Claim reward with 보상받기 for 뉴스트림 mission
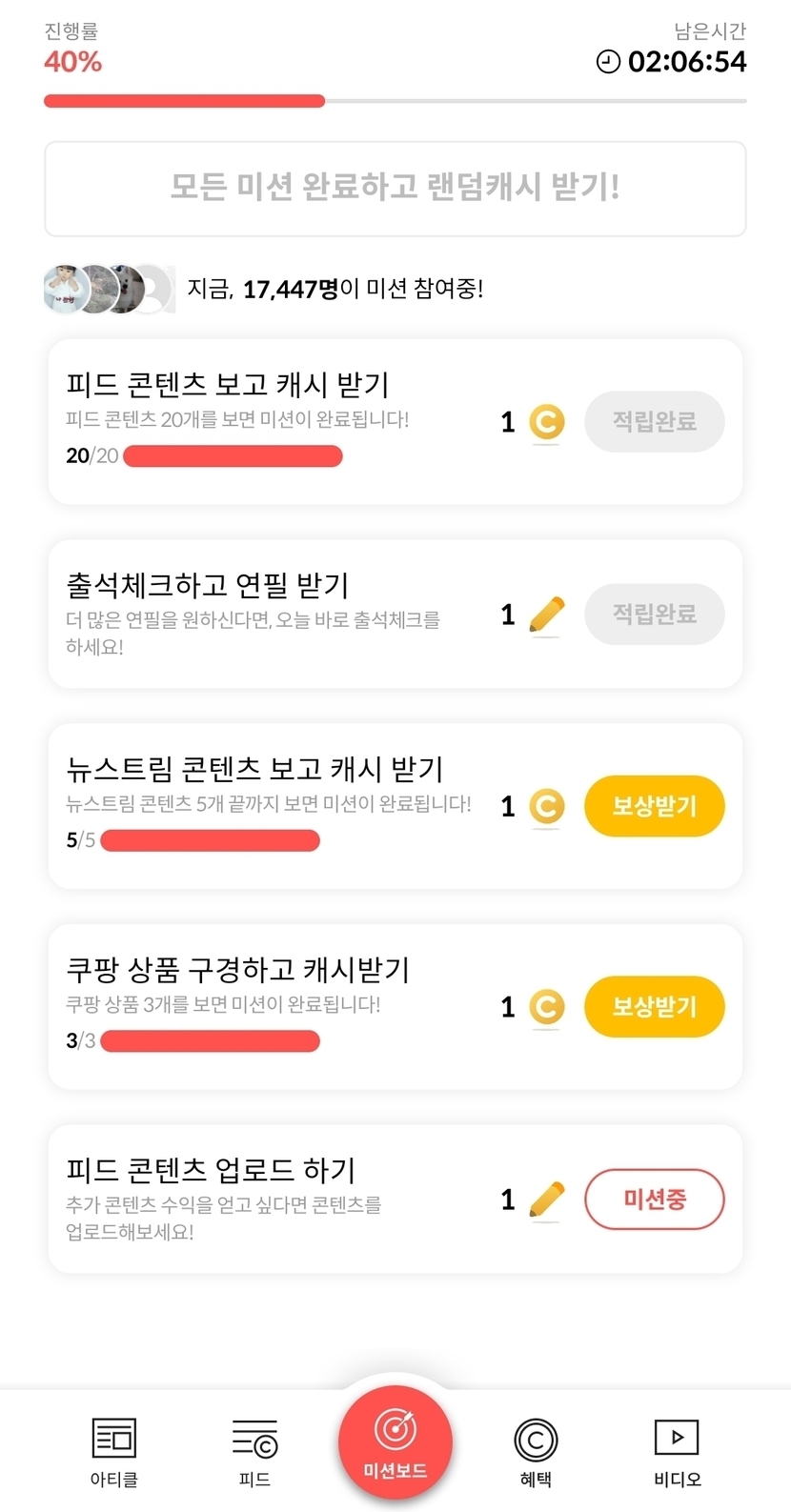This screenshot has height=1512, width=791. pyautogui.click(x=654, y=807)
